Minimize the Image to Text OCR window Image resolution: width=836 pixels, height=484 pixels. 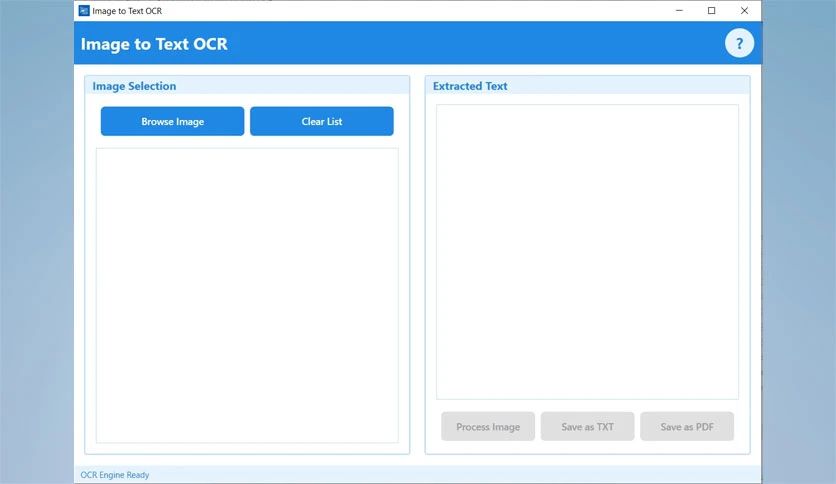coord(679,11)
